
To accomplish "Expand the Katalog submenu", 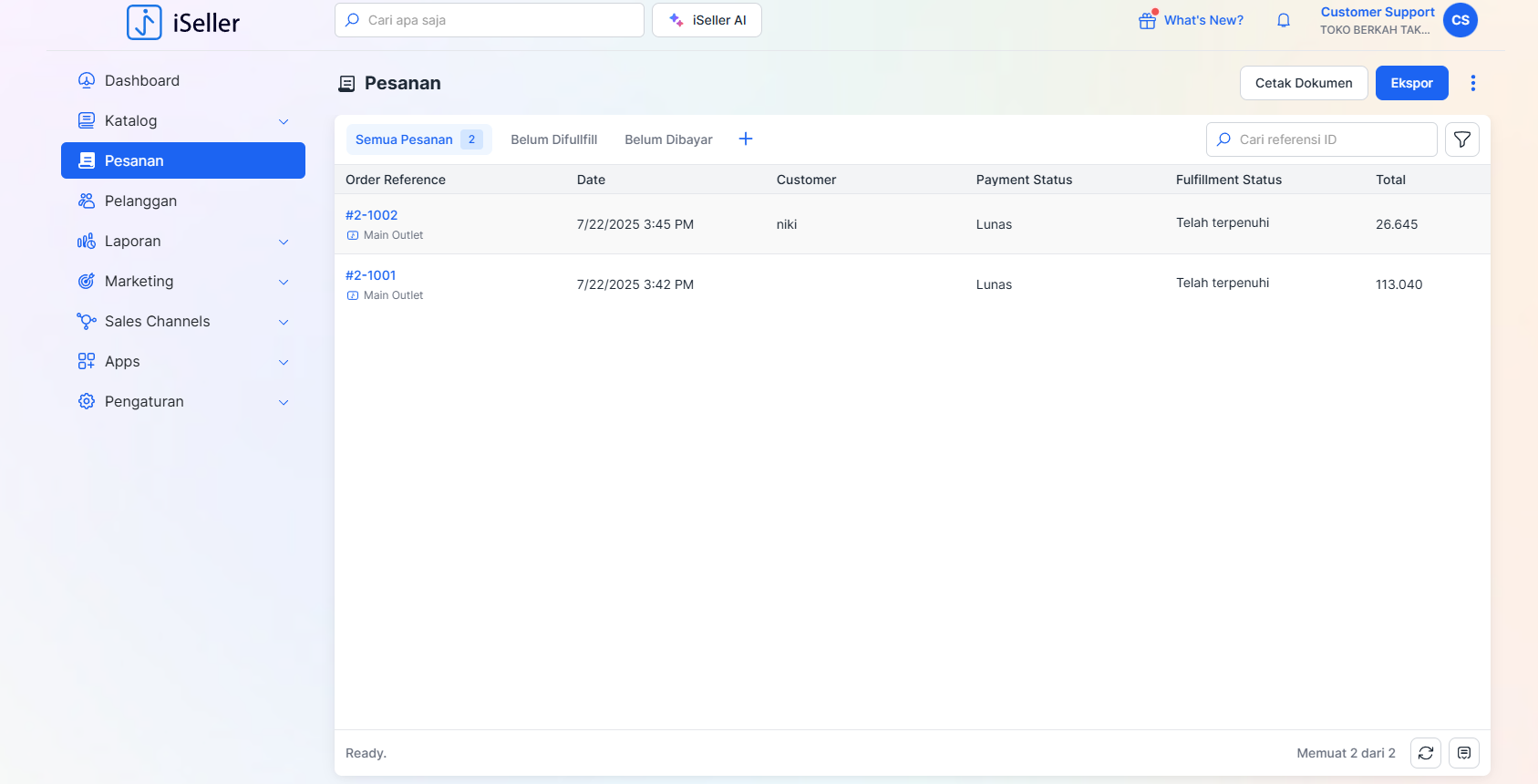I will tap(284, 121).
